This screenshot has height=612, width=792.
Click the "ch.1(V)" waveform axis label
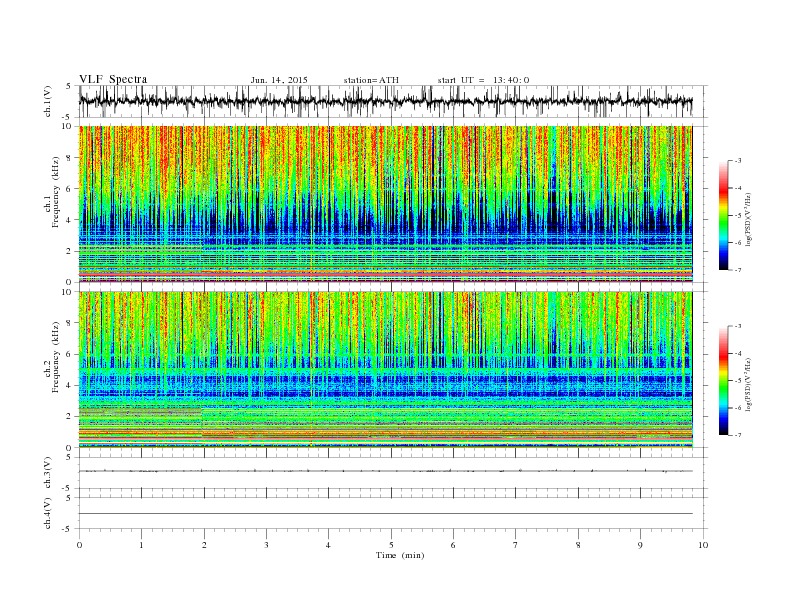click(47, 101)
